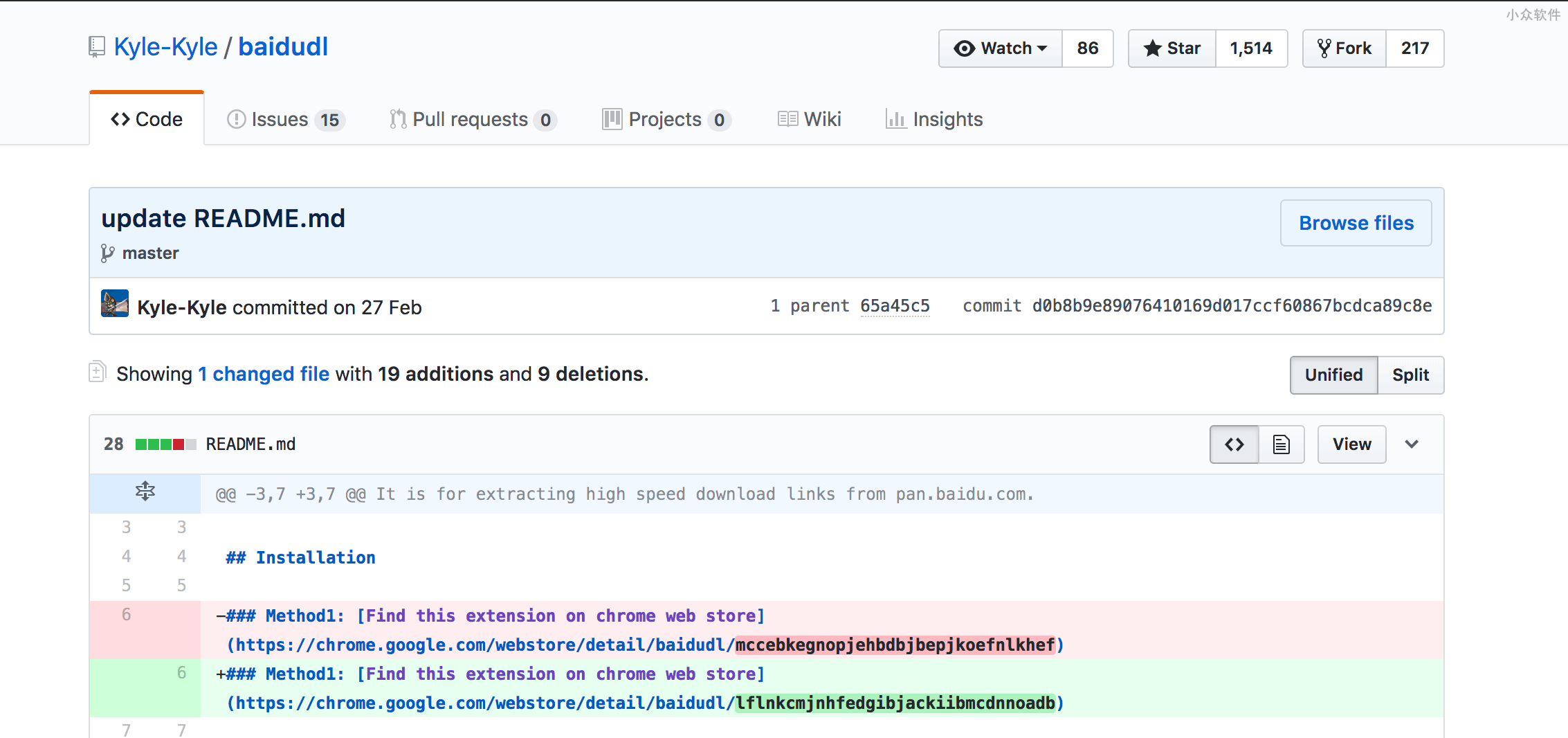Click the README.md file name
Image resolution: width=1568 pixels, height=738 pixels.
click(250, 444)
